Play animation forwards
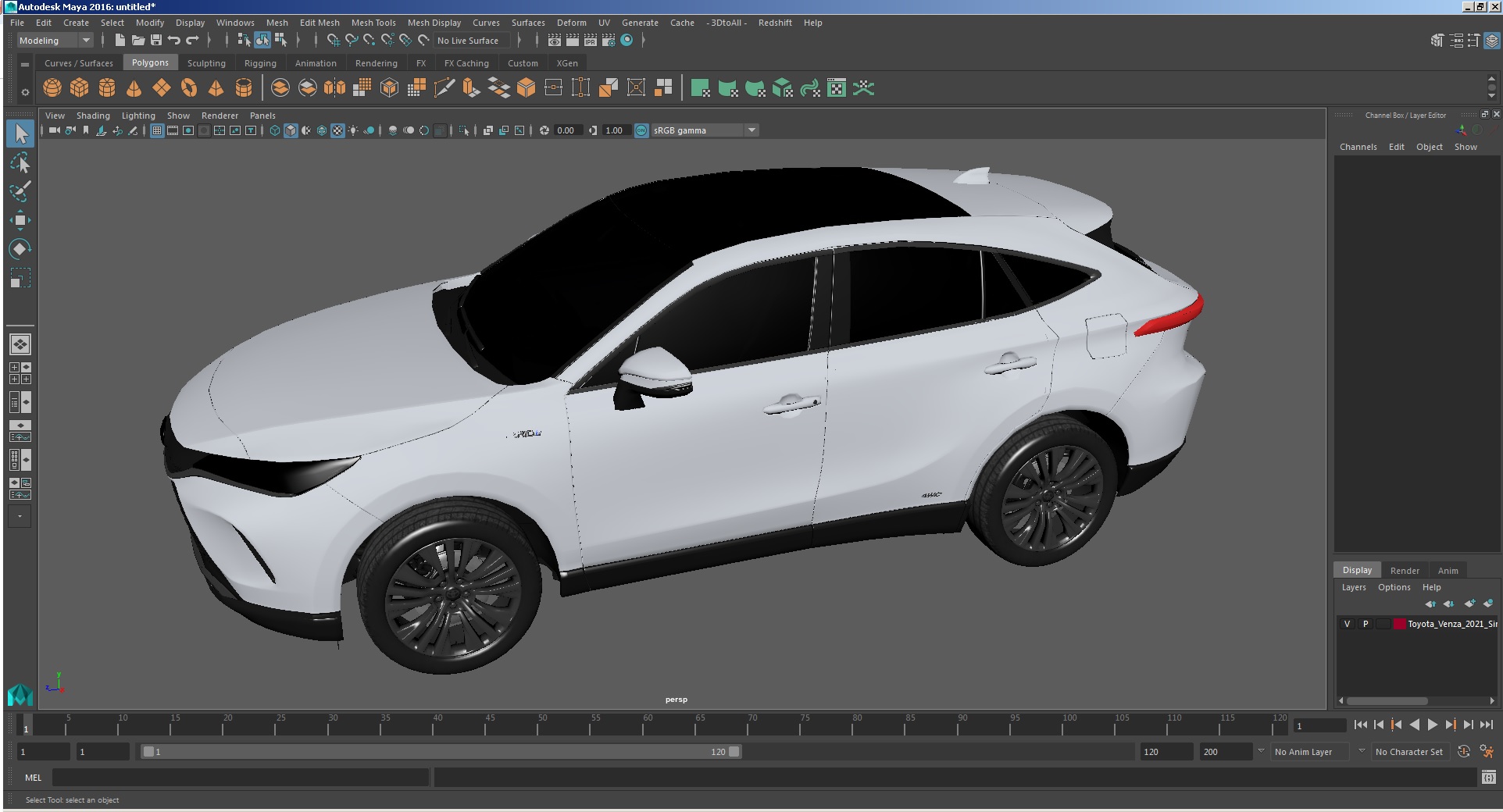This screenshot has height=812, width=1503. [1432, 725]
